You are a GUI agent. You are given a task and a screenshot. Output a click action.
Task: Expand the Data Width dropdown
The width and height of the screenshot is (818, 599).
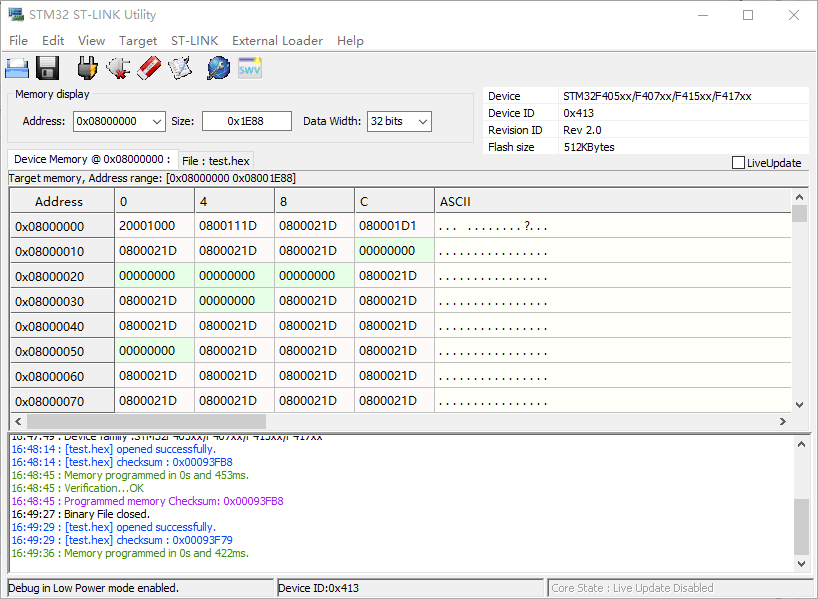click(423, 122)
